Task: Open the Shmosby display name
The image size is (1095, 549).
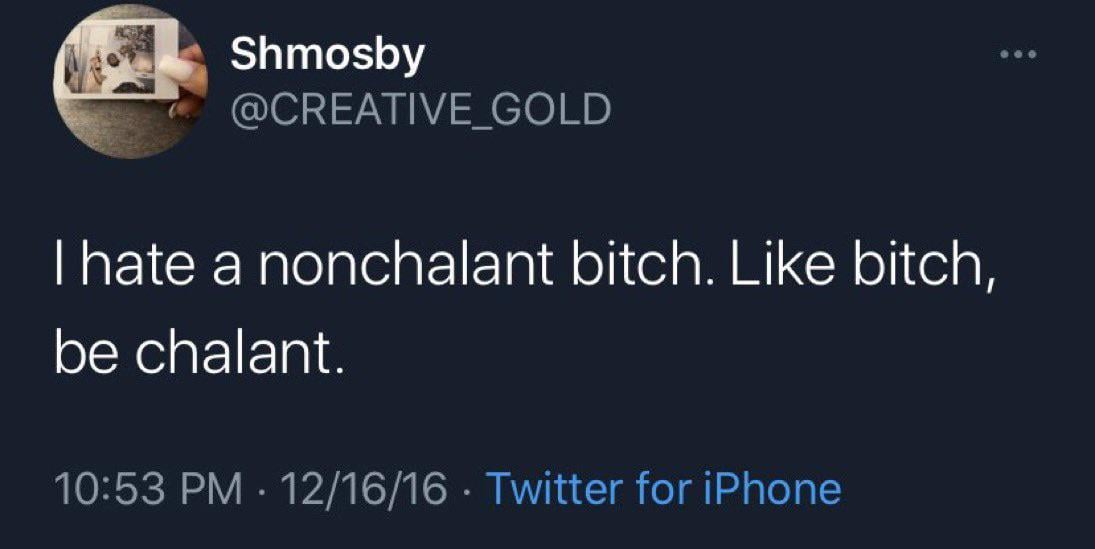Action: tap(327, 55)
